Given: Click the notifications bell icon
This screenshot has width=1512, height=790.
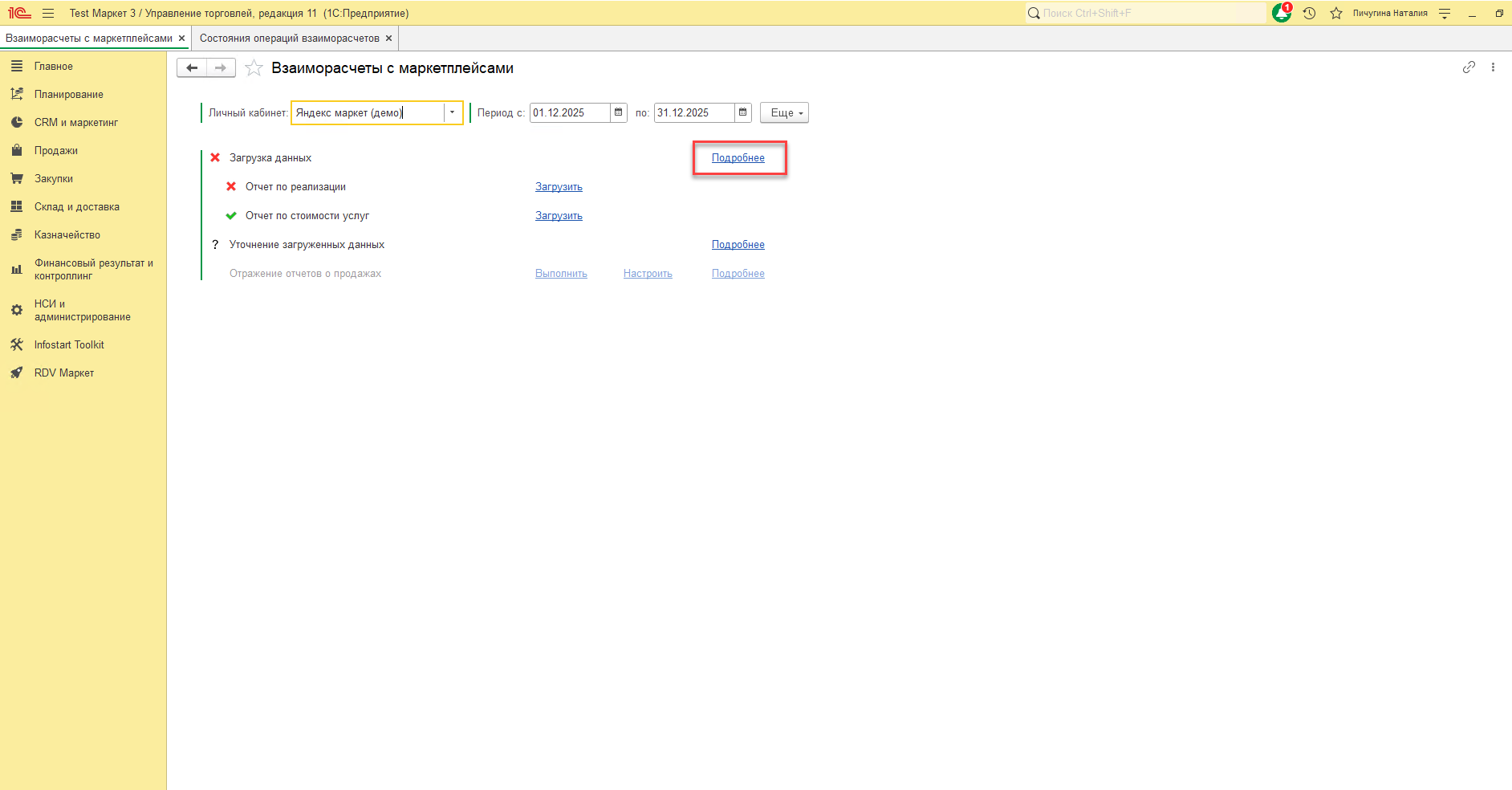Looking at the screenshot, I should pos(1281,14).
